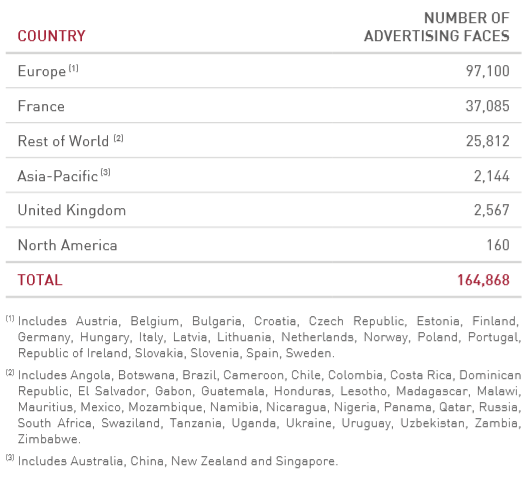
Task: Click the NUMBER OF ADVERTISING FACES header
Action: point(437,27)
